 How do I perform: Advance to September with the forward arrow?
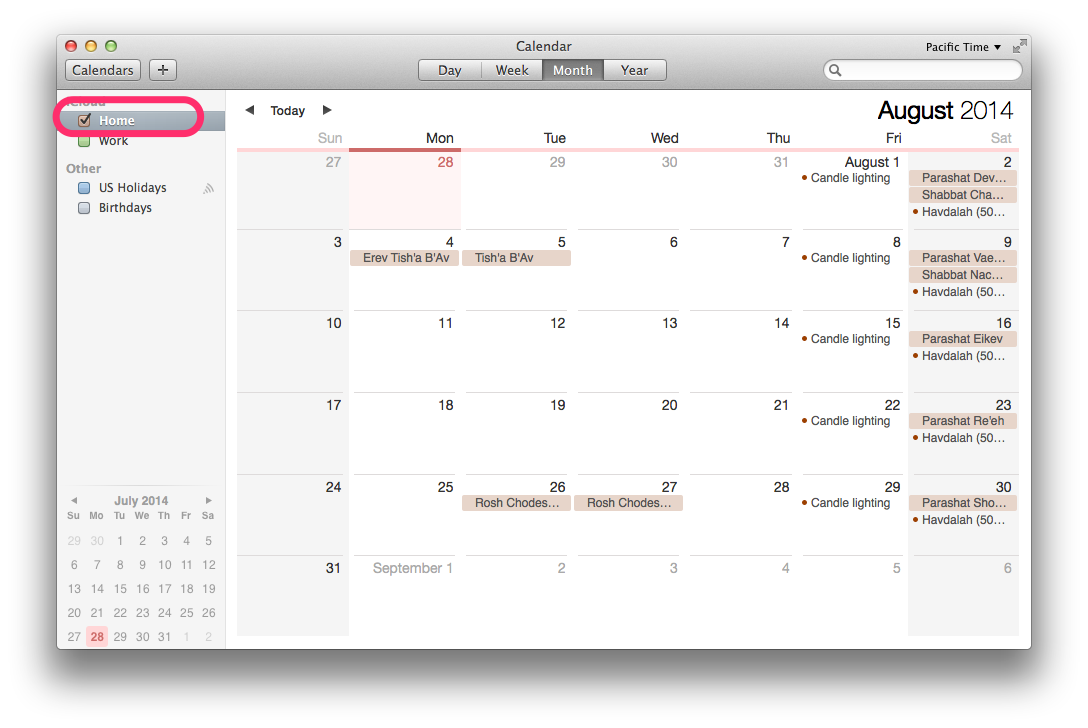[x=327, y=110]
